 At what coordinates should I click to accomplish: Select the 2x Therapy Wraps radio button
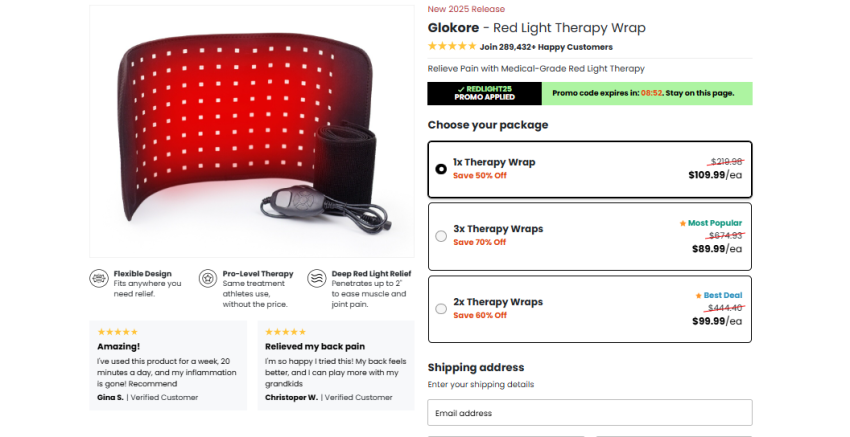(441, 309)
